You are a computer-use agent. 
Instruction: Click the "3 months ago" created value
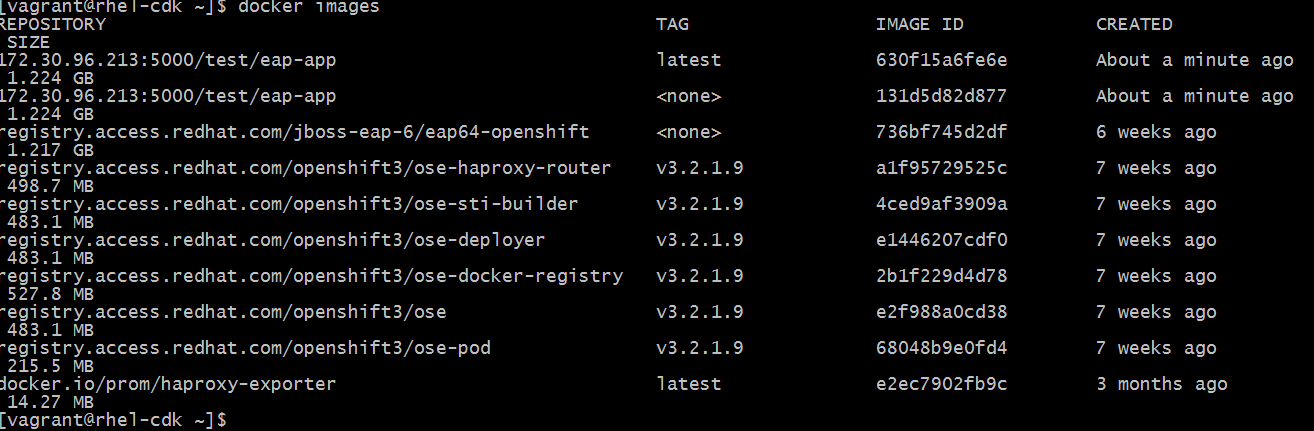[x=1161, y=384]
